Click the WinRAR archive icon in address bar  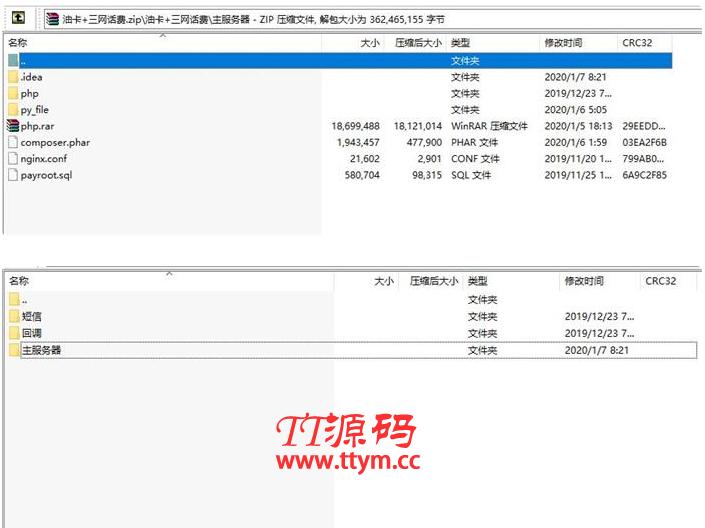[53, 19]
